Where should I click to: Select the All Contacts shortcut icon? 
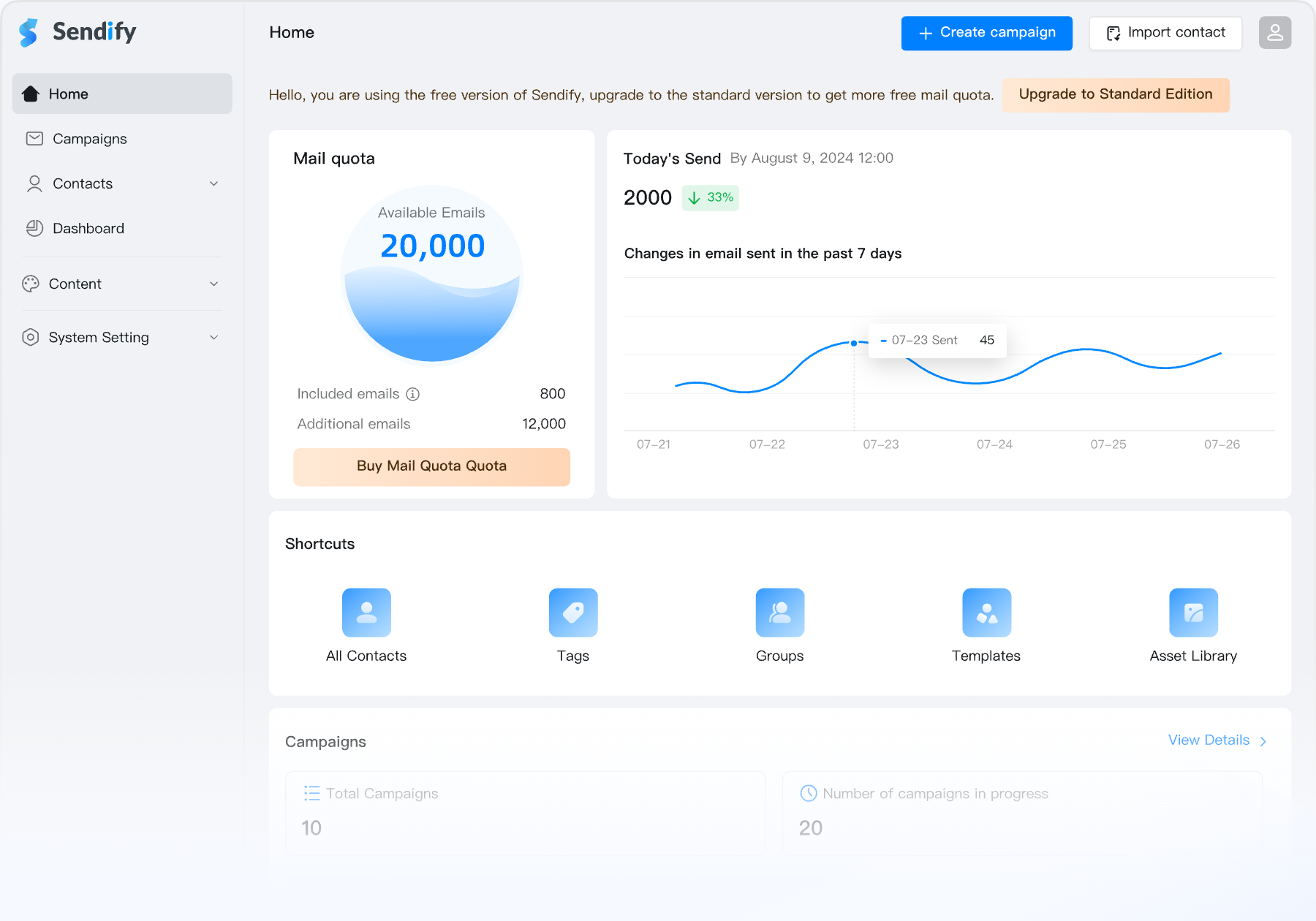click(366, 613)
